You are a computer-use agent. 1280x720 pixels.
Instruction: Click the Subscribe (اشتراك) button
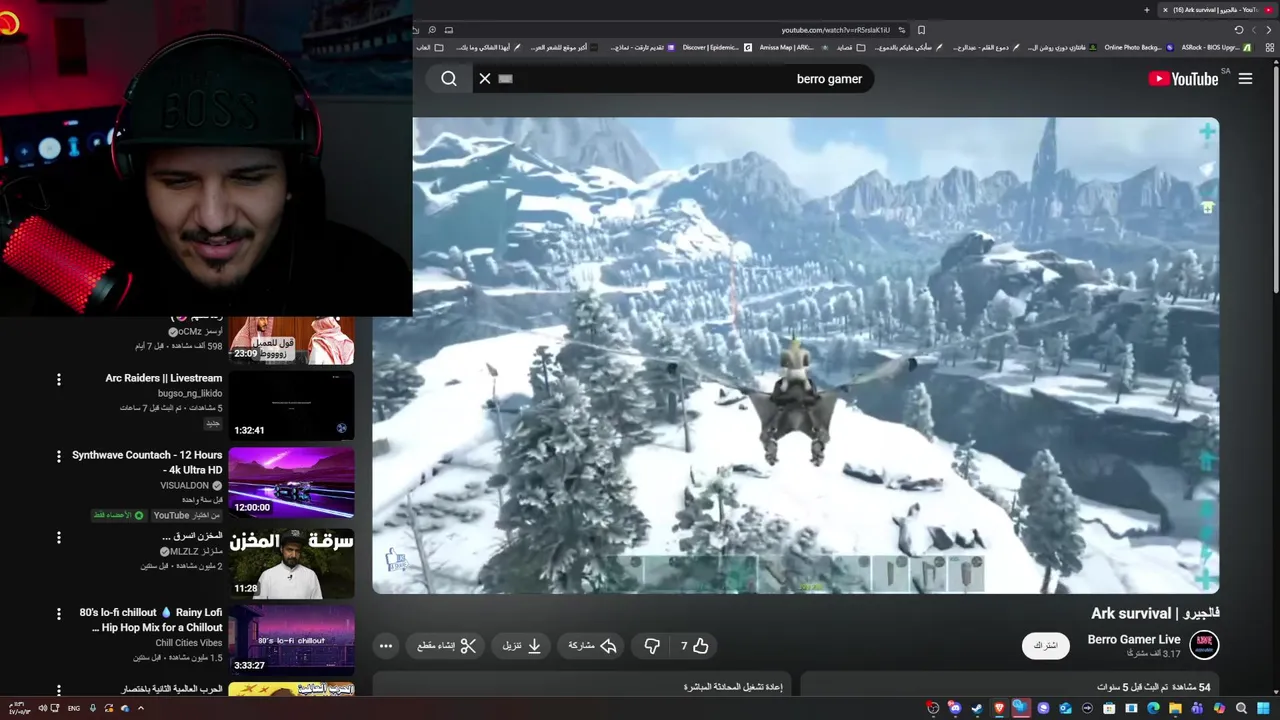(1045, 646)
